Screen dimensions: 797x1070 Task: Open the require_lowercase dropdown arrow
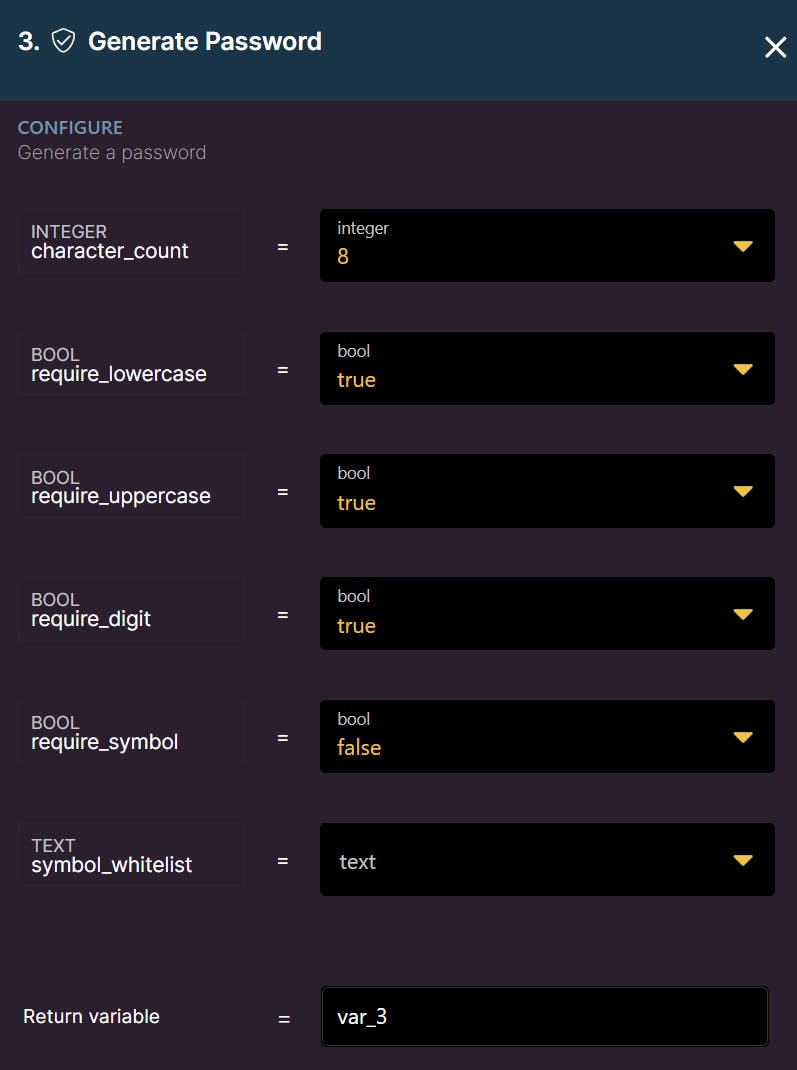(742, 369)
